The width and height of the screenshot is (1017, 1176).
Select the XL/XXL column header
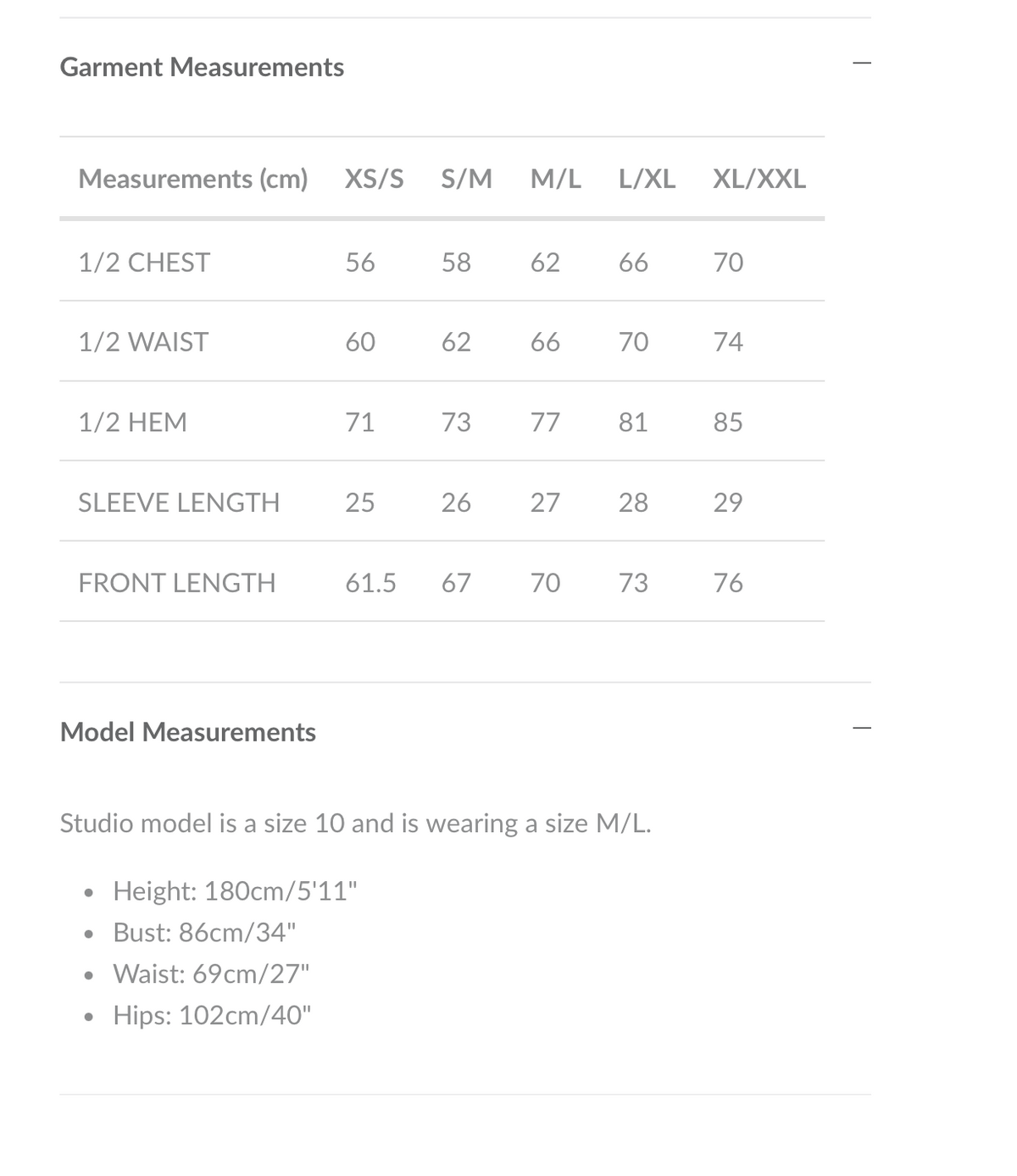pos(759,179)
